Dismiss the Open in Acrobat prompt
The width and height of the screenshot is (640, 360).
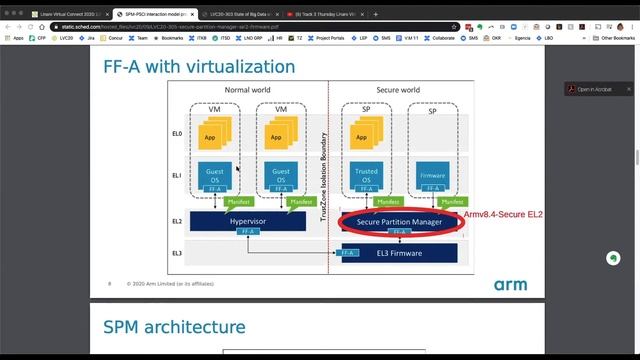pos(629,89)
